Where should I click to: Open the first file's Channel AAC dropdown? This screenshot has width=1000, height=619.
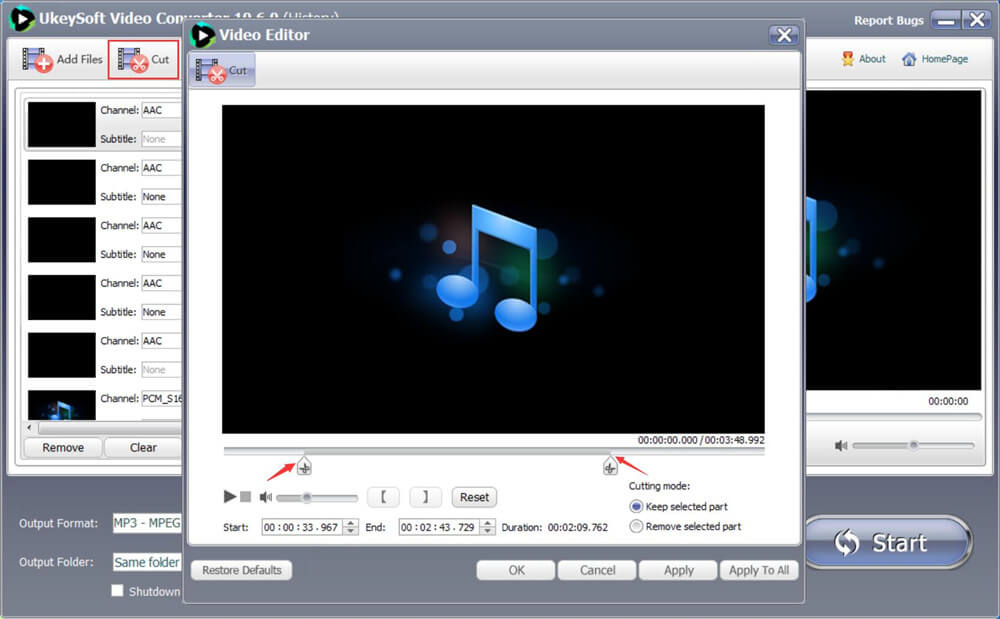[x=161, y=110]
